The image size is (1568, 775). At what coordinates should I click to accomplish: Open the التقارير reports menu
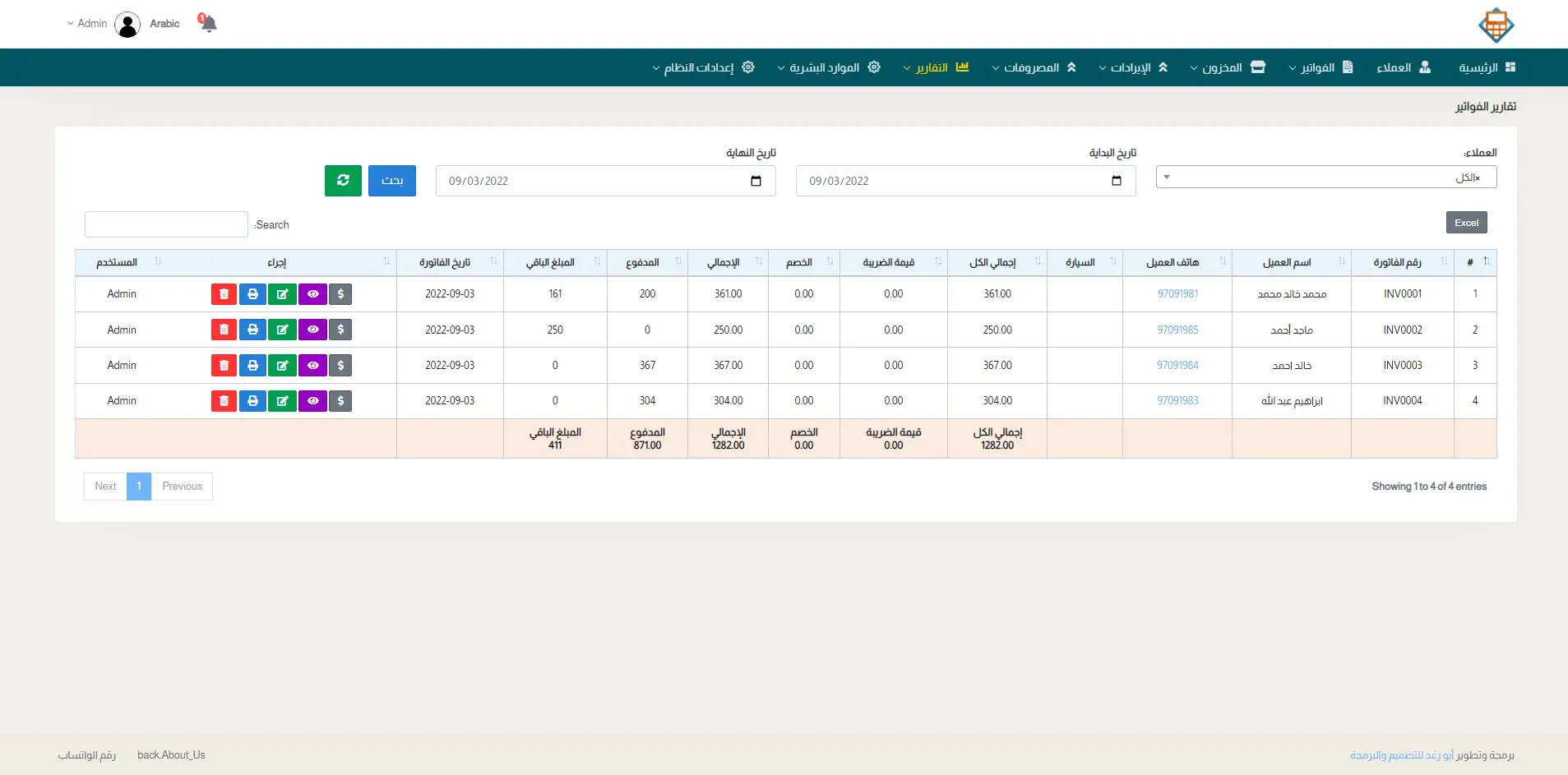[x=937, y=67]
